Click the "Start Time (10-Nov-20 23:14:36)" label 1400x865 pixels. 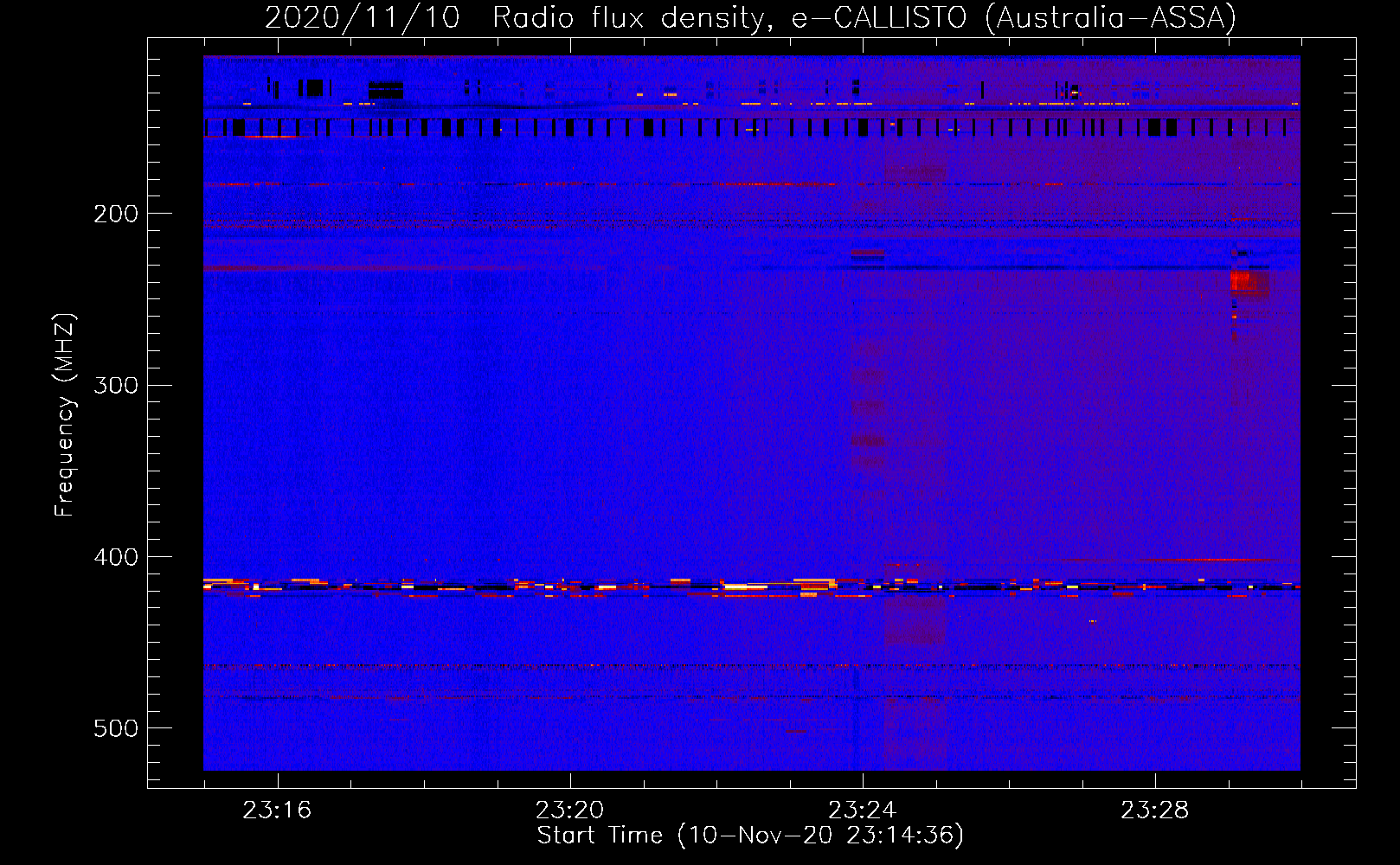pyautogui.click(x=750, y=836)
